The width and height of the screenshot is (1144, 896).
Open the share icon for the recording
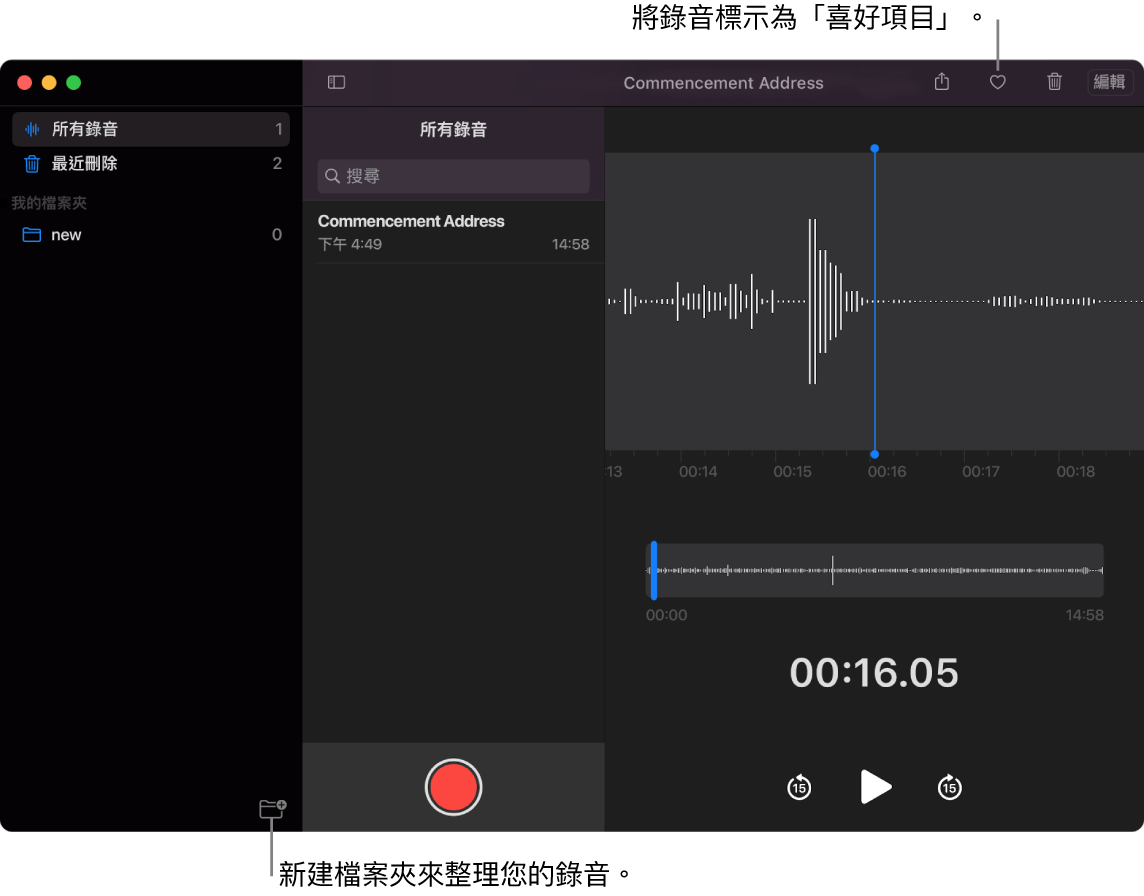click(x=941, y=82)
